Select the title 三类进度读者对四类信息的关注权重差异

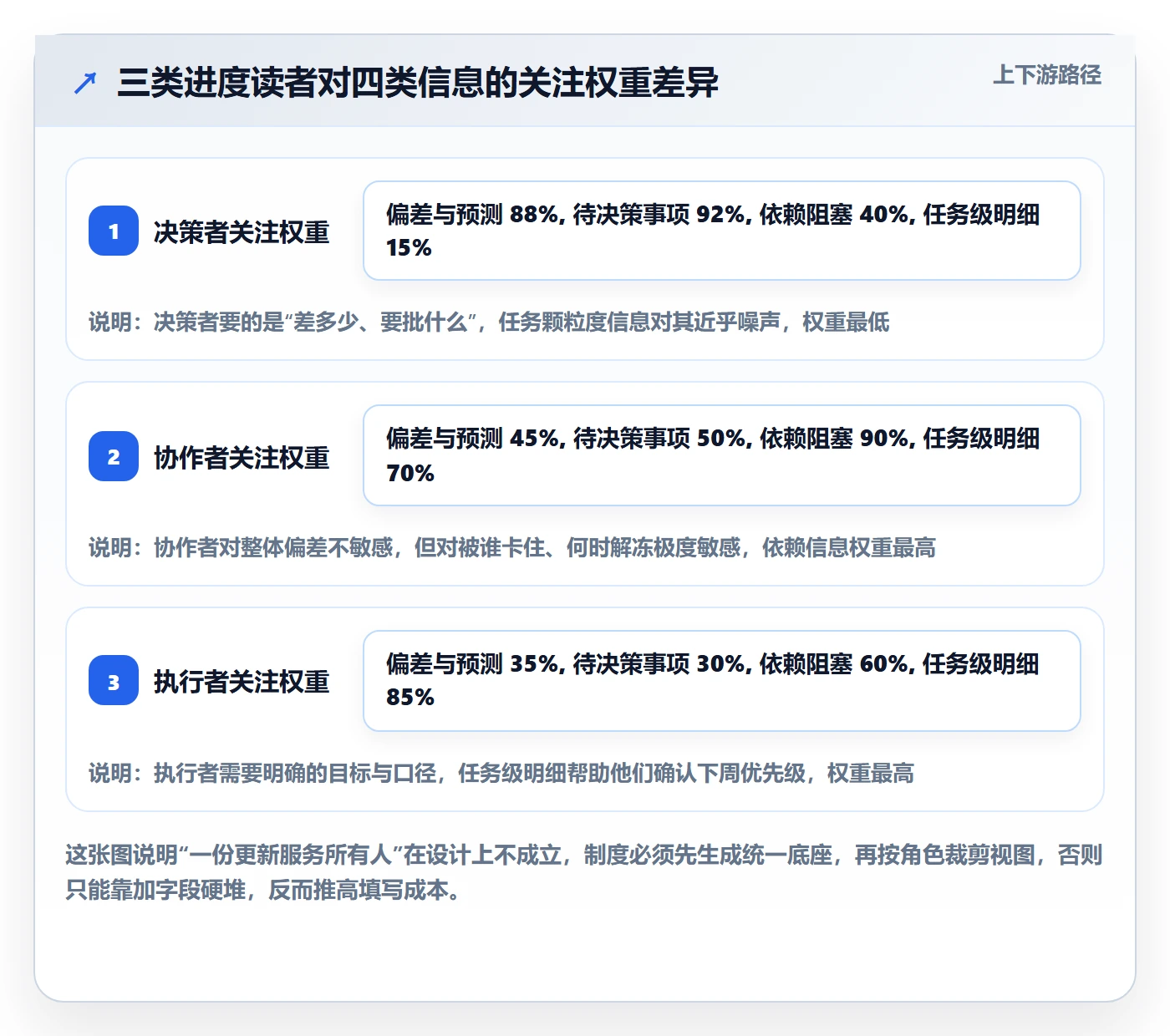(418, 83)
